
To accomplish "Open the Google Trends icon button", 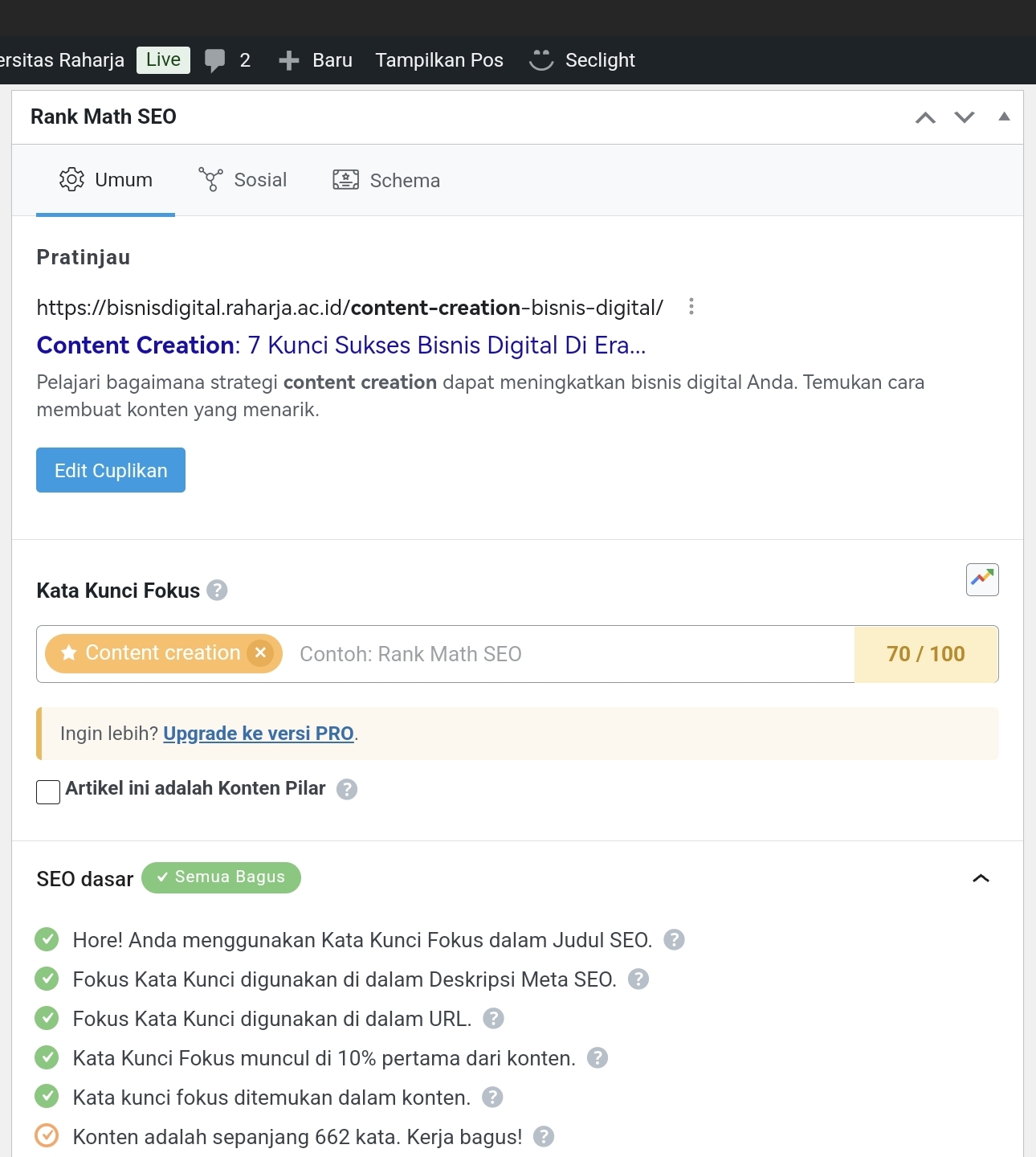I will [x=982, y=579].
